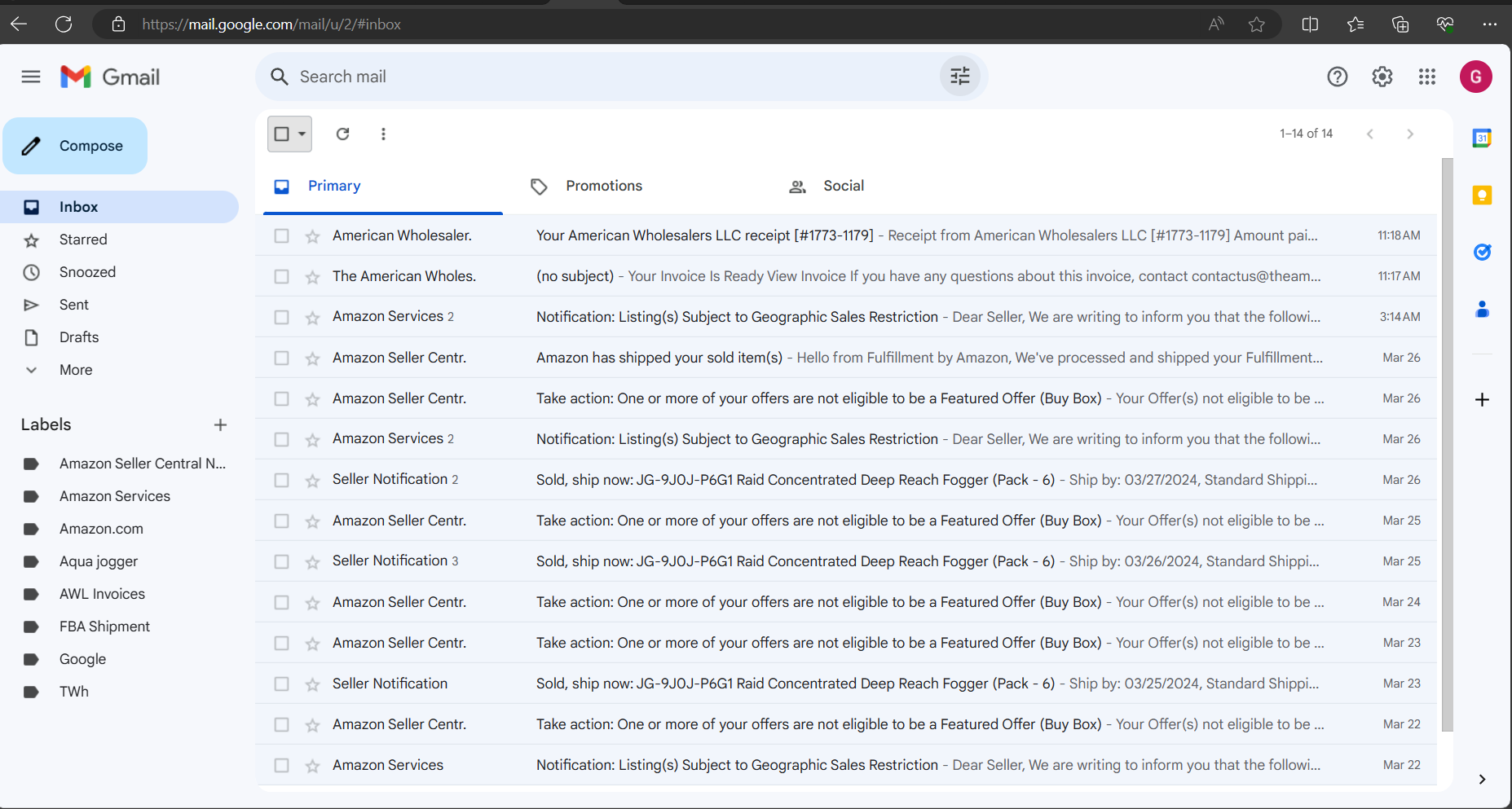
Task: Go to next page of messages
Action: 1410,134
